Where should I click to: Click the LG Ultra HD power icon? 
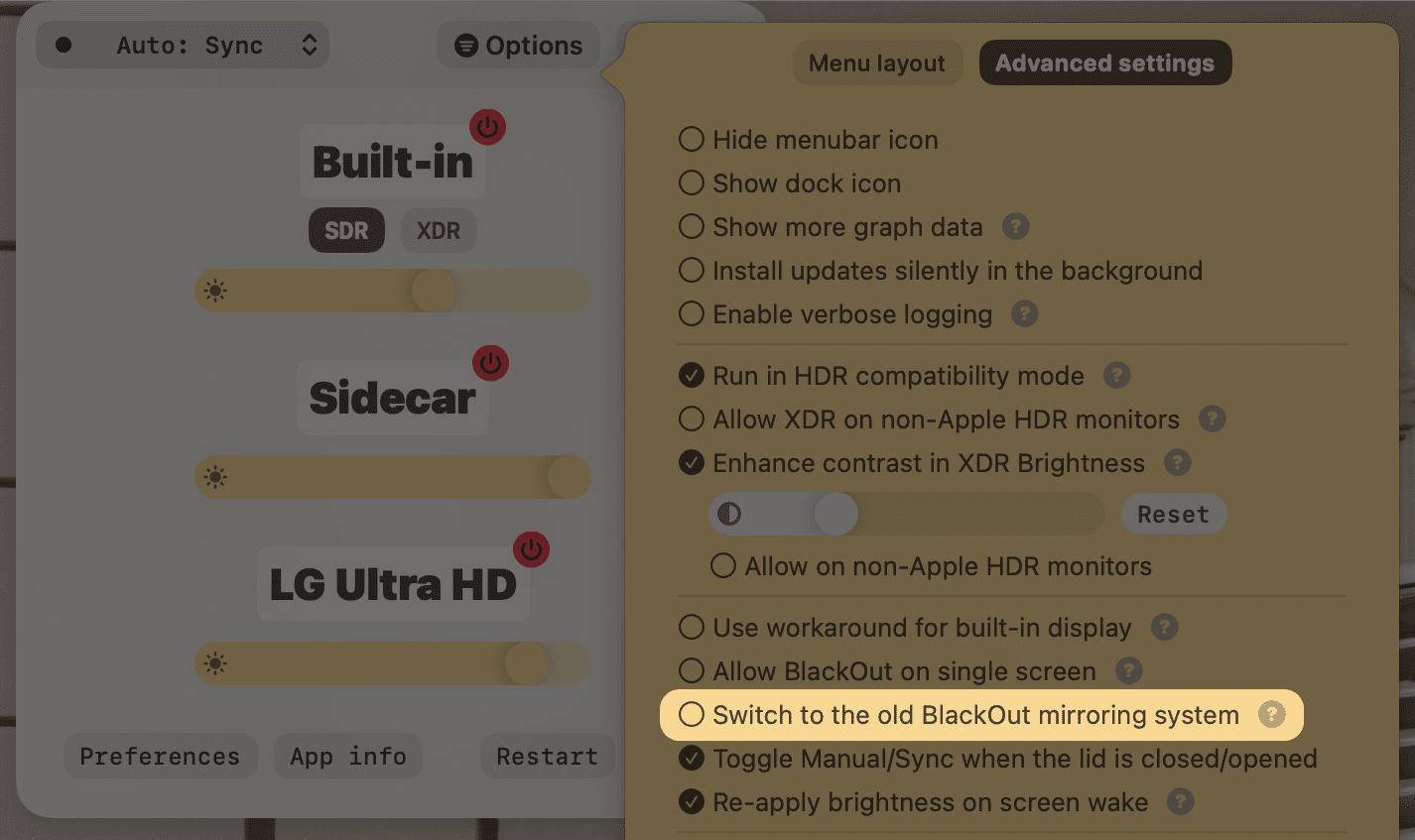click(x=531, y=549)
